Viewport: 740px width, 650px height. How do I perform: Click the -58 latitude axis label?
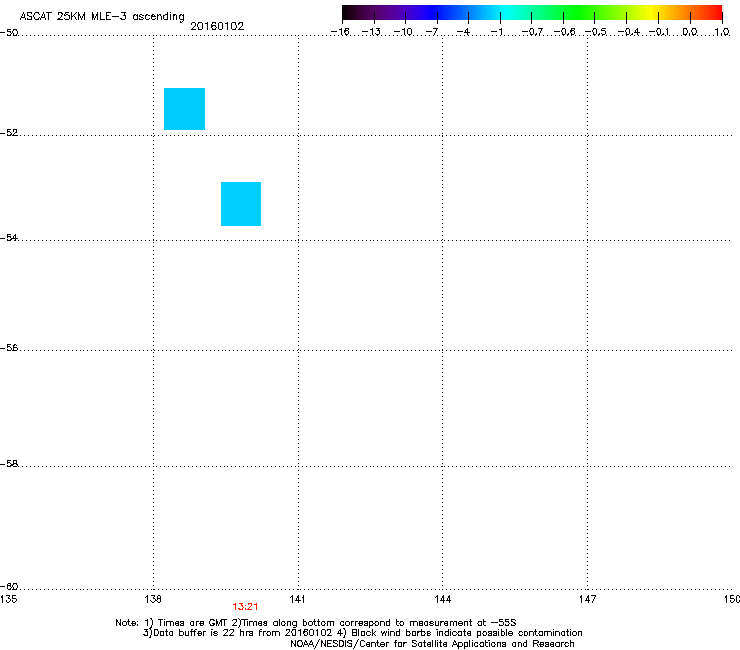pos(9,464)
